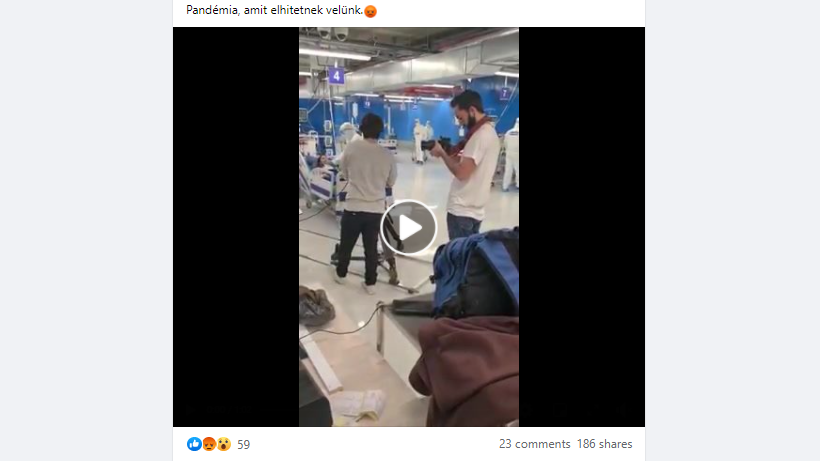Click the black letterbox left of the video
Screen dimensions: 820x461
[236, 227]
